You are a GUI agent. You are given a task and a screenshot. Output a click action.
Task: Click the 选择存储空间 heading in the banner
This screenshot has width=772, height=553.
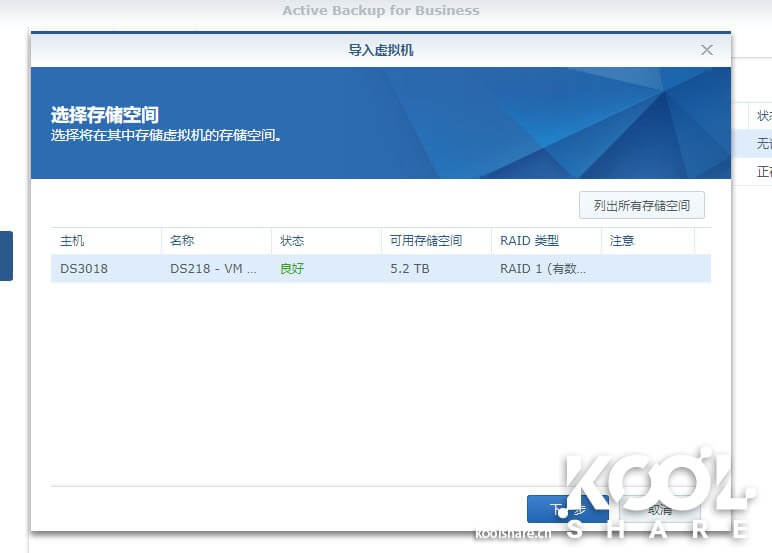pyautogui.click(x=105, y=115)
